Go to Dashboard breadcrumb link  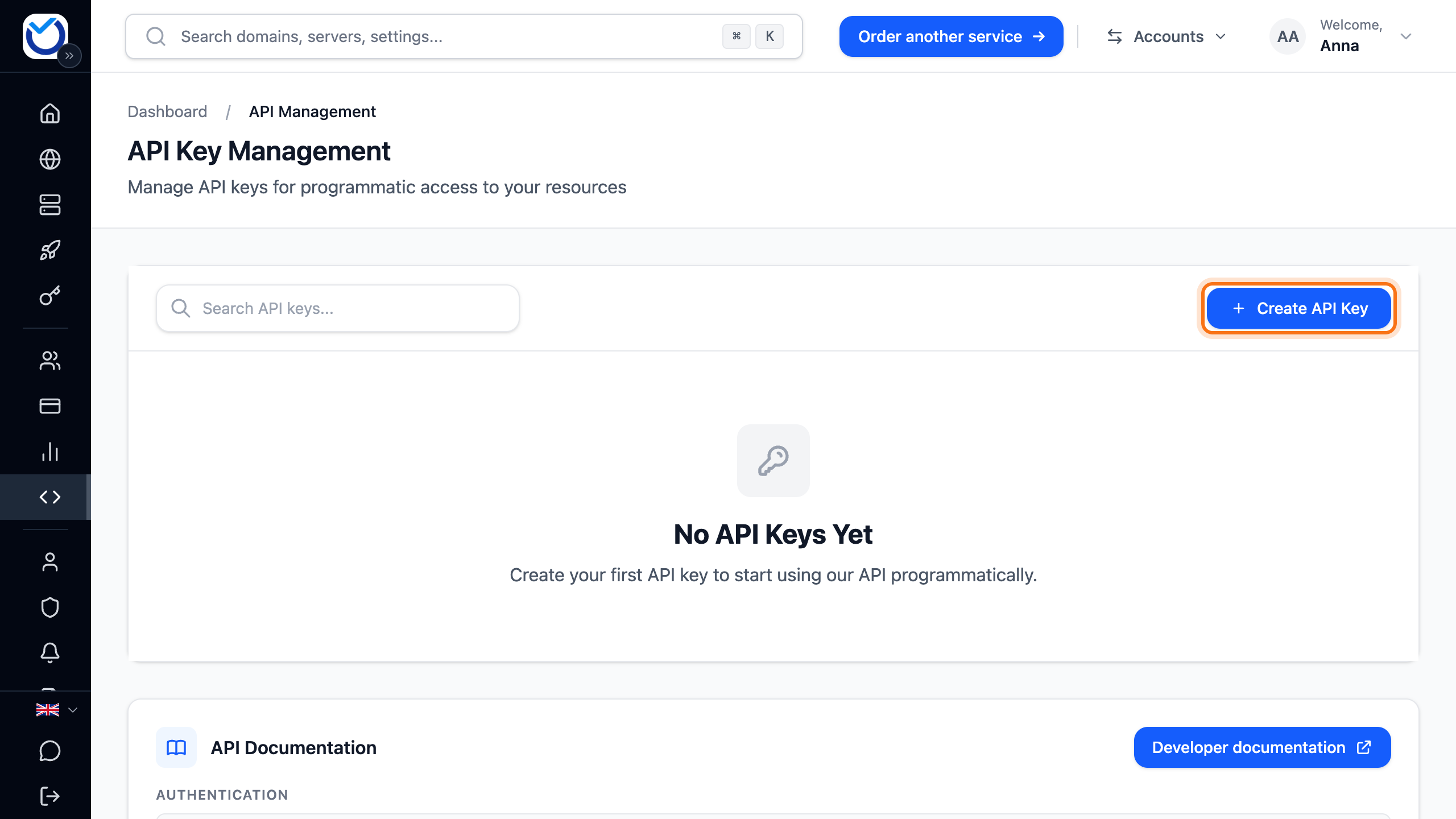pyautogui.click(x=167, y=111)
